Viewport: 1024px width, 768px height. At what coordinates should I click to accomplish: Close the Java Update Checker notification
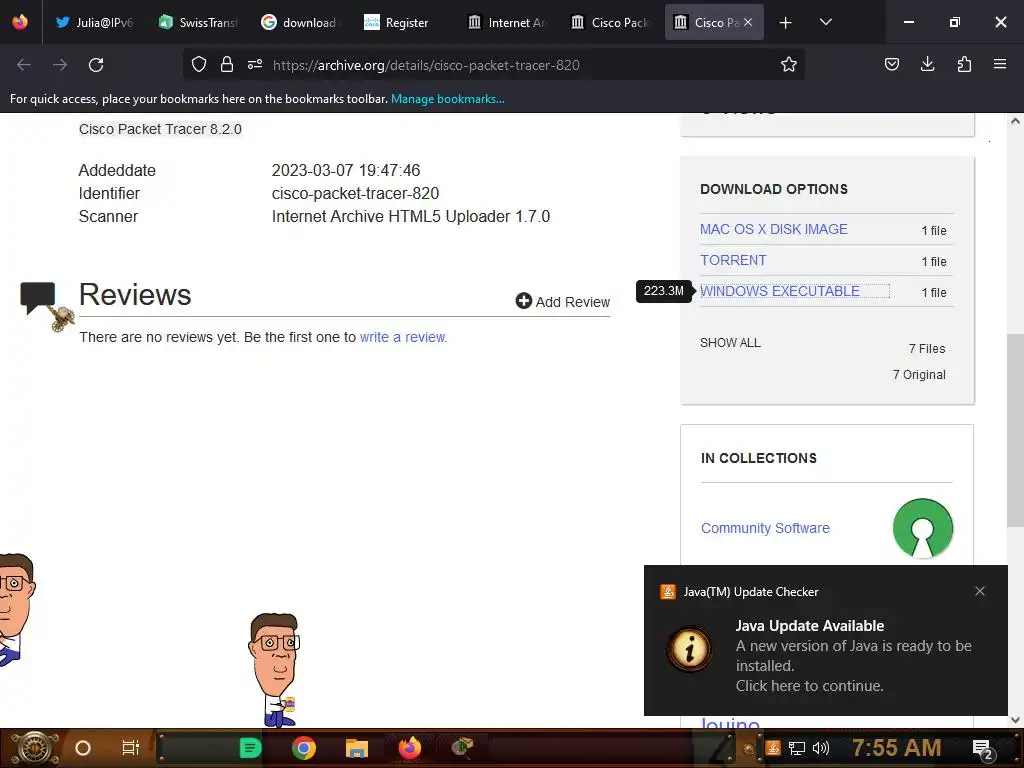pos(980,591)
